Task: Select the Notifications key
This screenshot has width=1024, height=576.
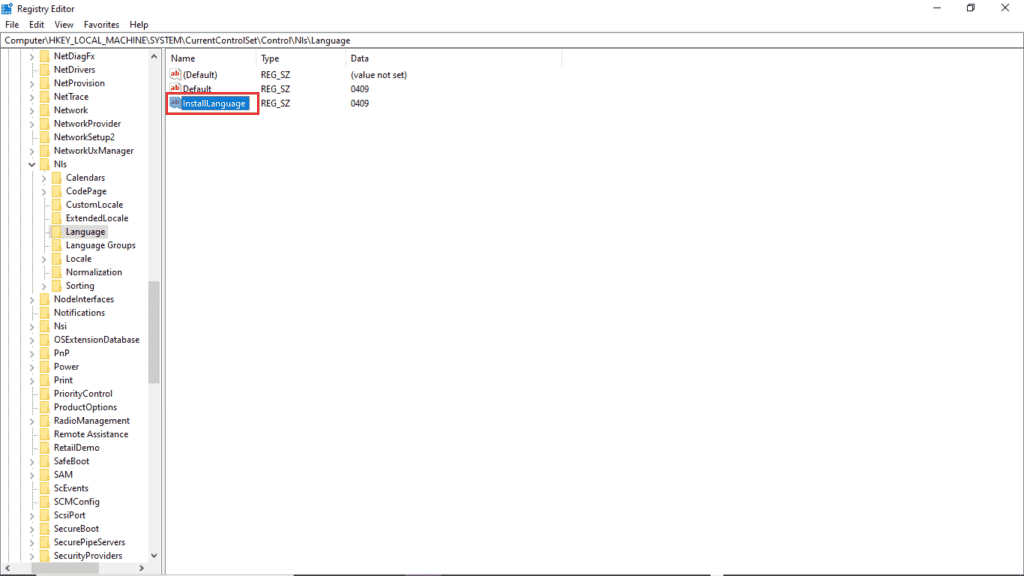Action: tap(79, 312)
